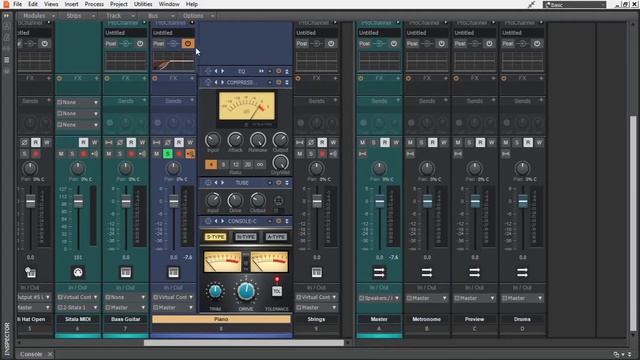Expand the EQ module with the fly-out arrows
This screenshot has height=360, width=640.
[261, 71]
